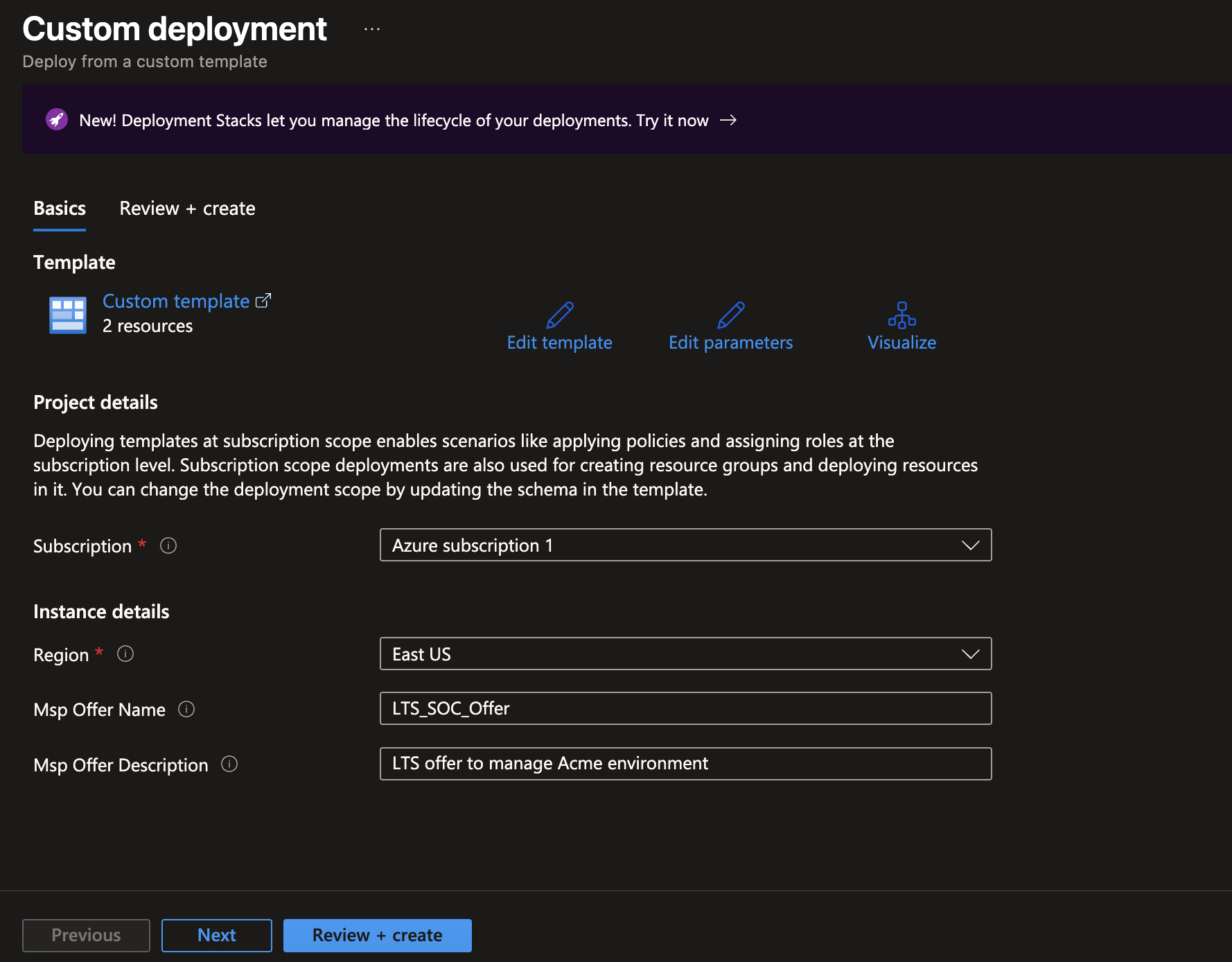This screenshot has height=962, width=1232.
Task: Click the Previous button
Action: (x=86, y=936)
